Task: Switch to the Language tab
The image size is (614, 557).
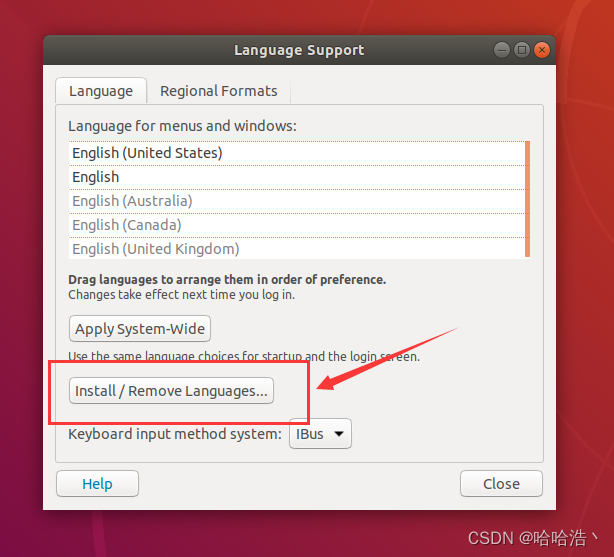Action: pyautogui.click(x=101, y=91)
